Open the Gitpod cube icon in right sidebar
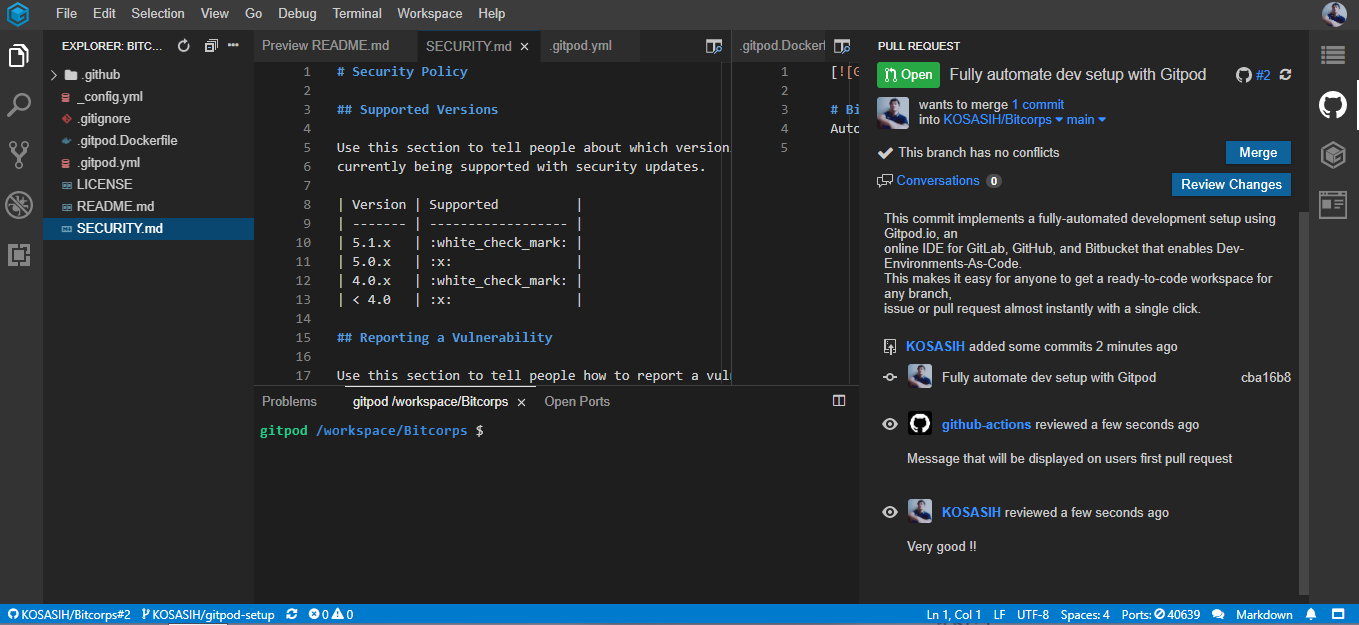 tap(1333, 155)
